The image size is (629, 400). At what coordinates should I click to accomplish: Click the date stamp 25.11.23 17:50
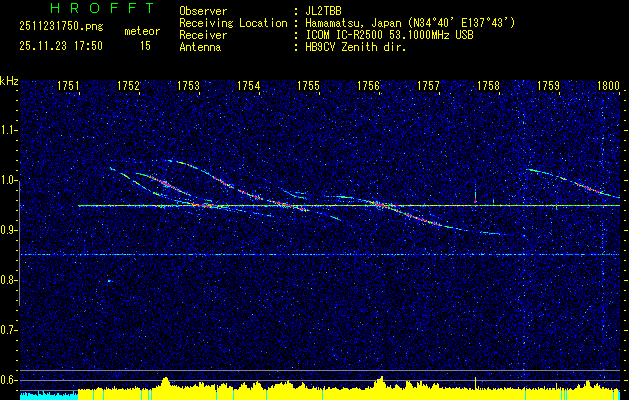pyautogui.click(x=61, y=46)
